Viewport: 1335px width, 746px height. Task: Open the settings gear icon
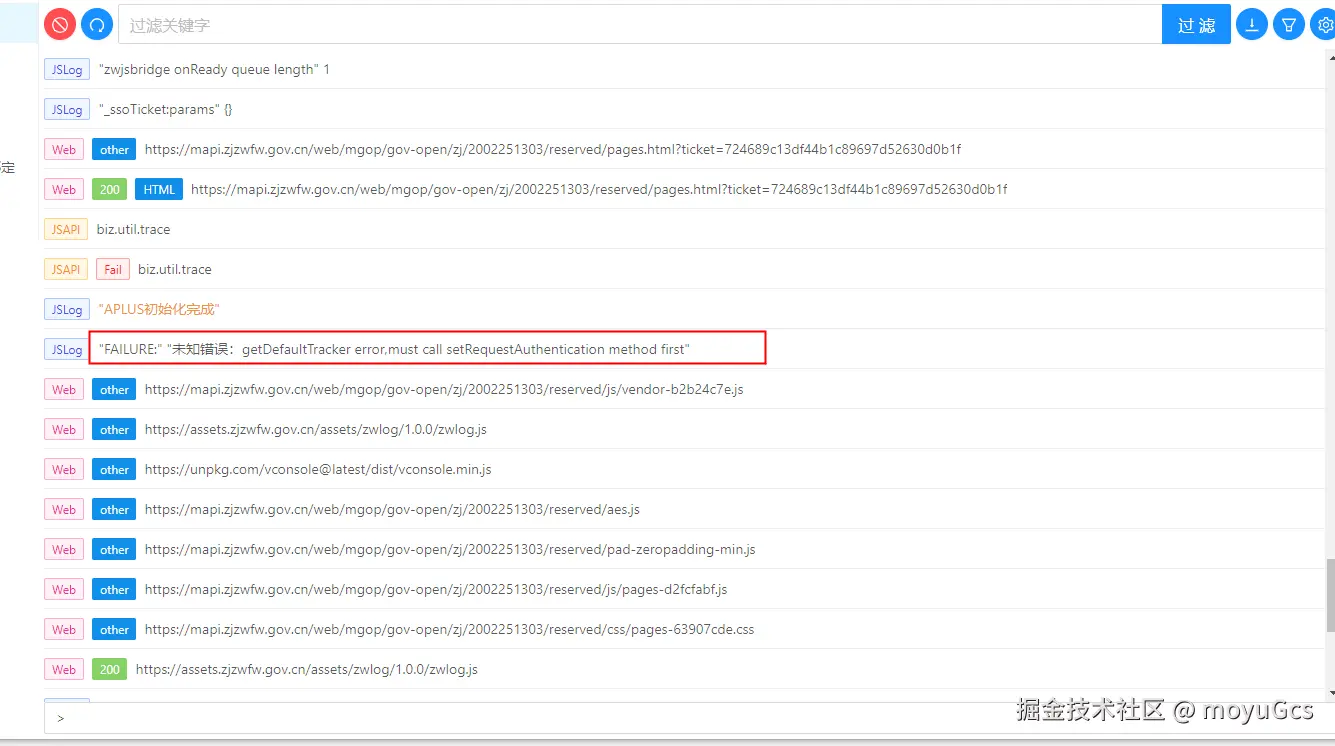[1324, 25]
